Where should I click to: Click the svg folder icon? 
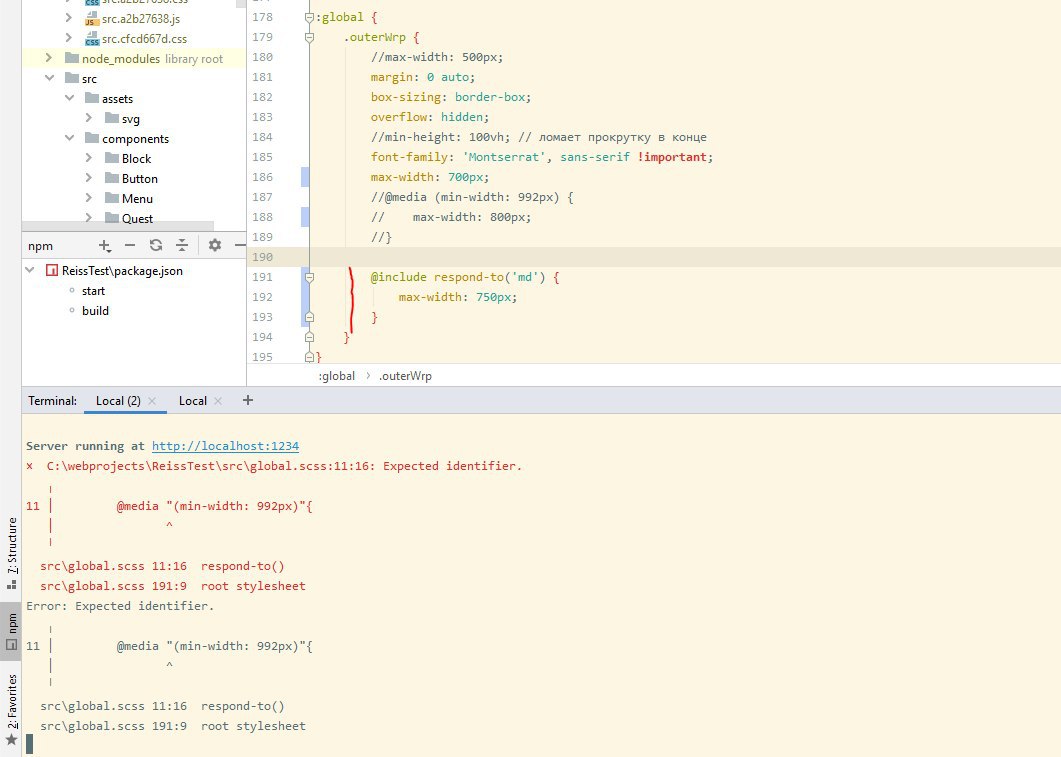coord(112,118)
